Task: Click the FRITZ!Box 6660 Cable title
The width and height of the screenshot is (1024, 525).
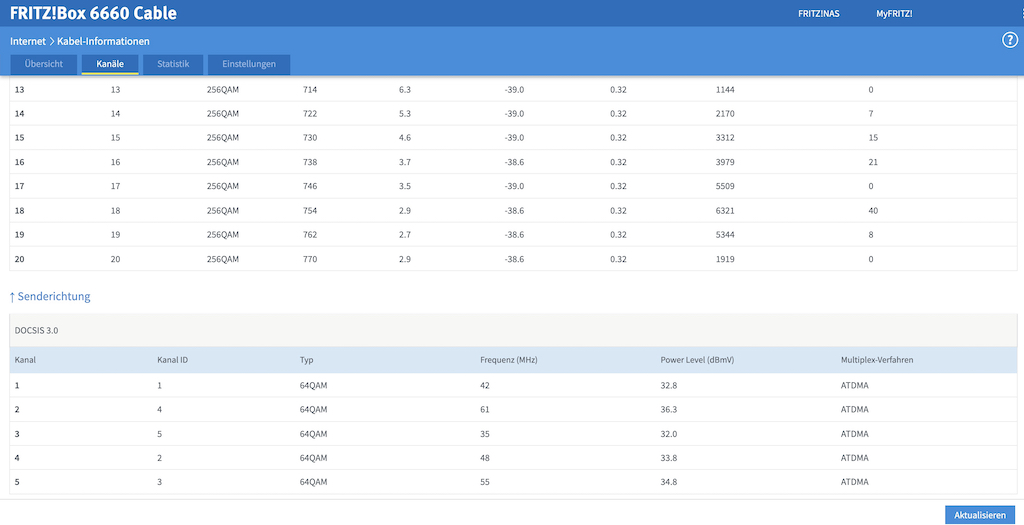Action: point(93,14)
